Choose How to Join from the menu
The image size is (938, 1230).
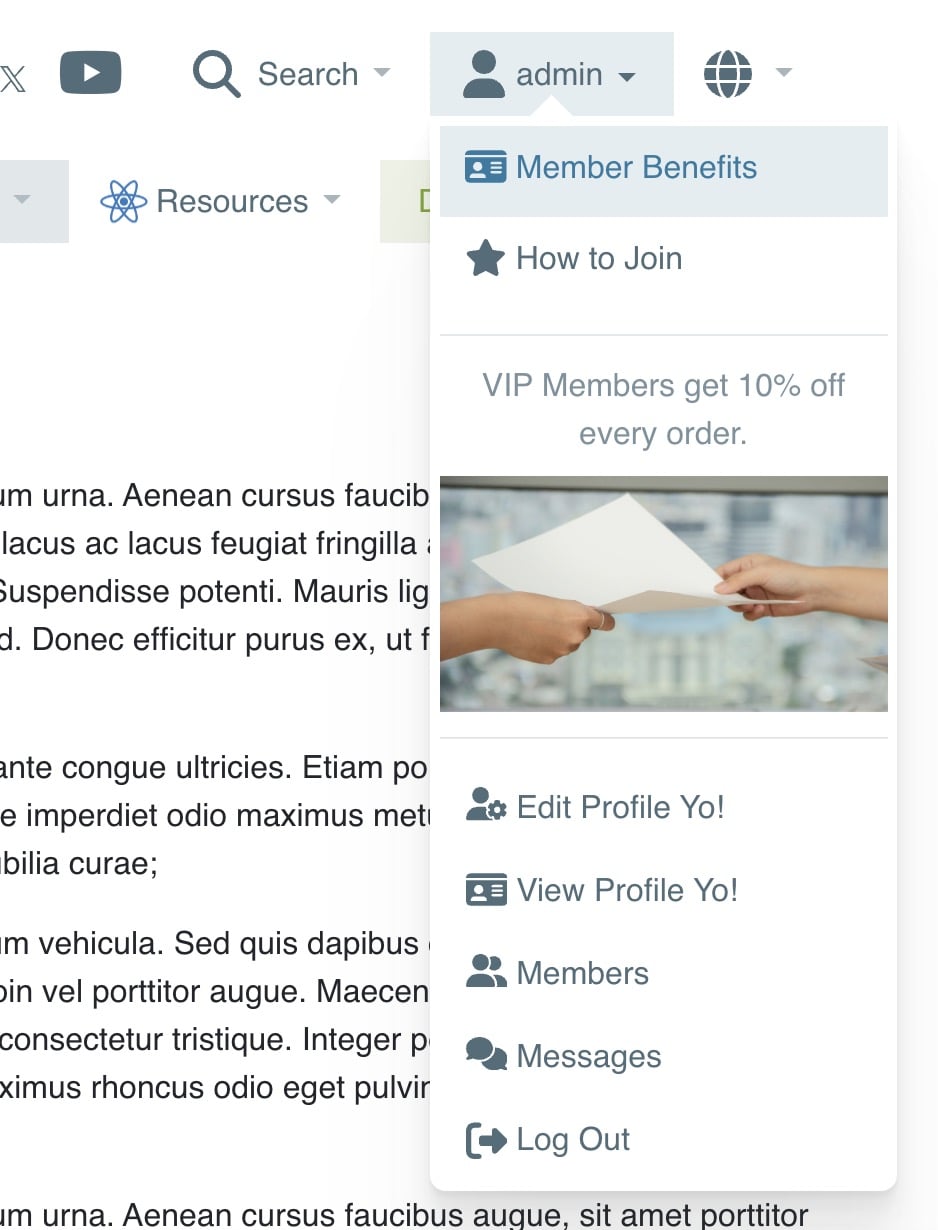click(599, 258)
